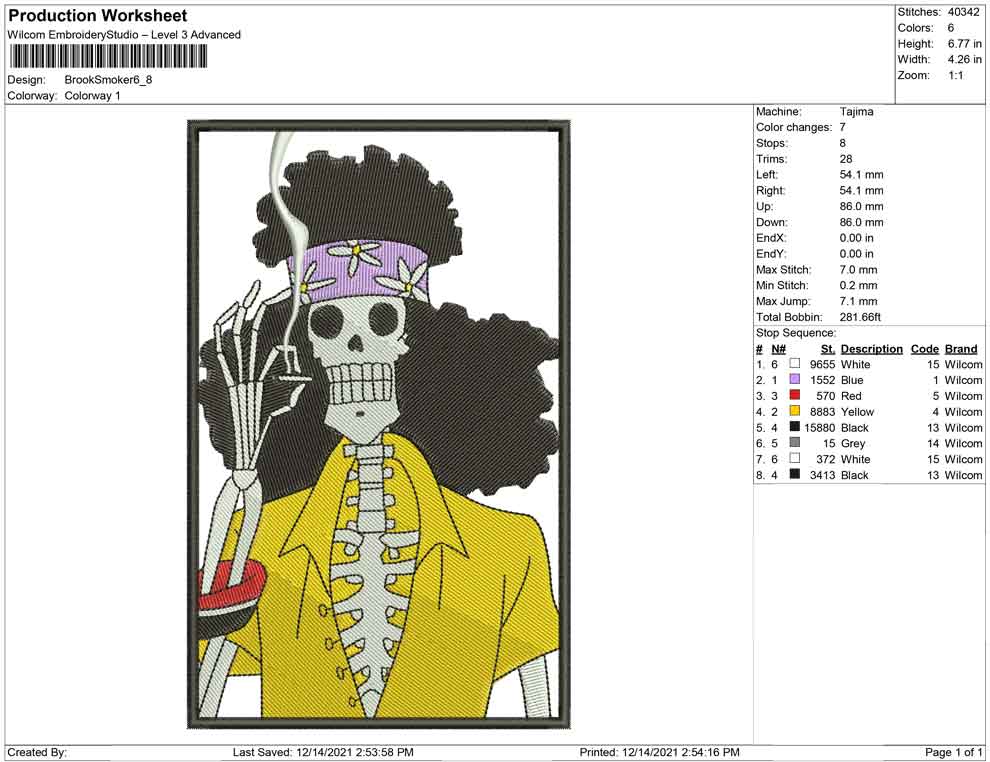The height and width of the screenshot is (762, 990).
Task: Click the 'St.' column header
Action: point(828,349)
